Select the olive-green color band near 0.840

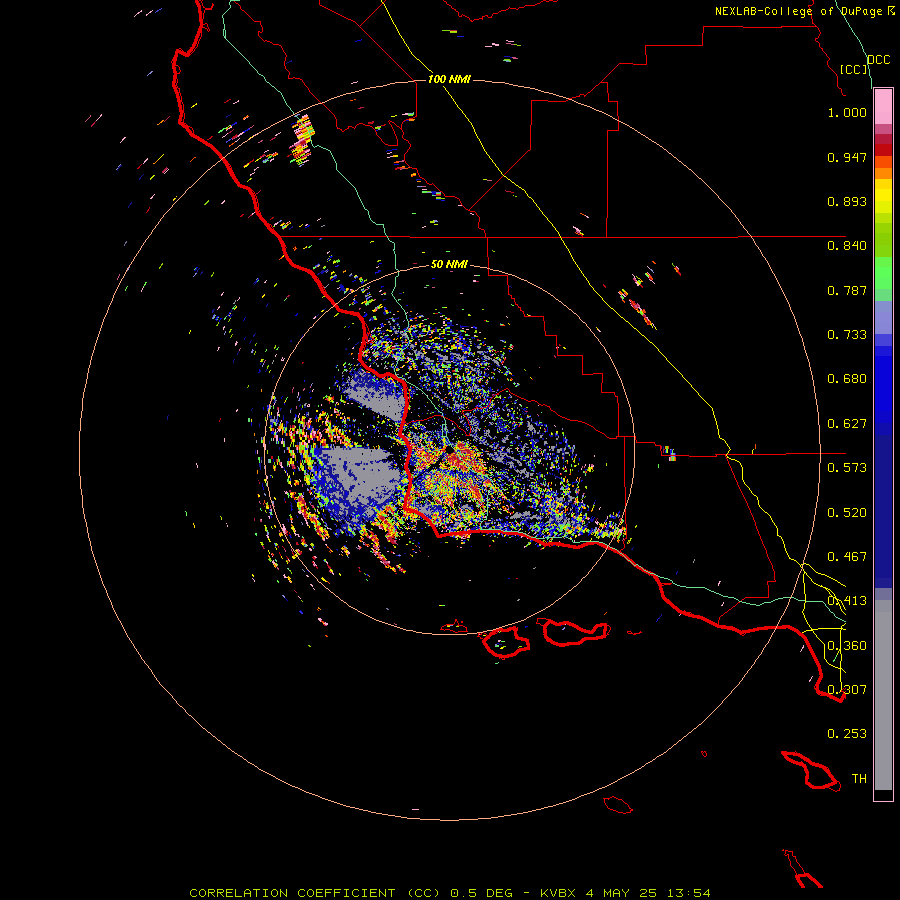pos(883,240)
